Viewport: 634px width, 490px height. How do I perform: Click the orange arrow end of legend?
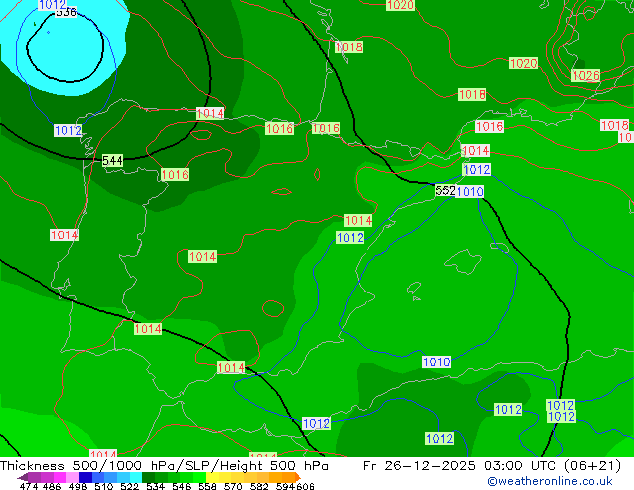click(298, 477)
